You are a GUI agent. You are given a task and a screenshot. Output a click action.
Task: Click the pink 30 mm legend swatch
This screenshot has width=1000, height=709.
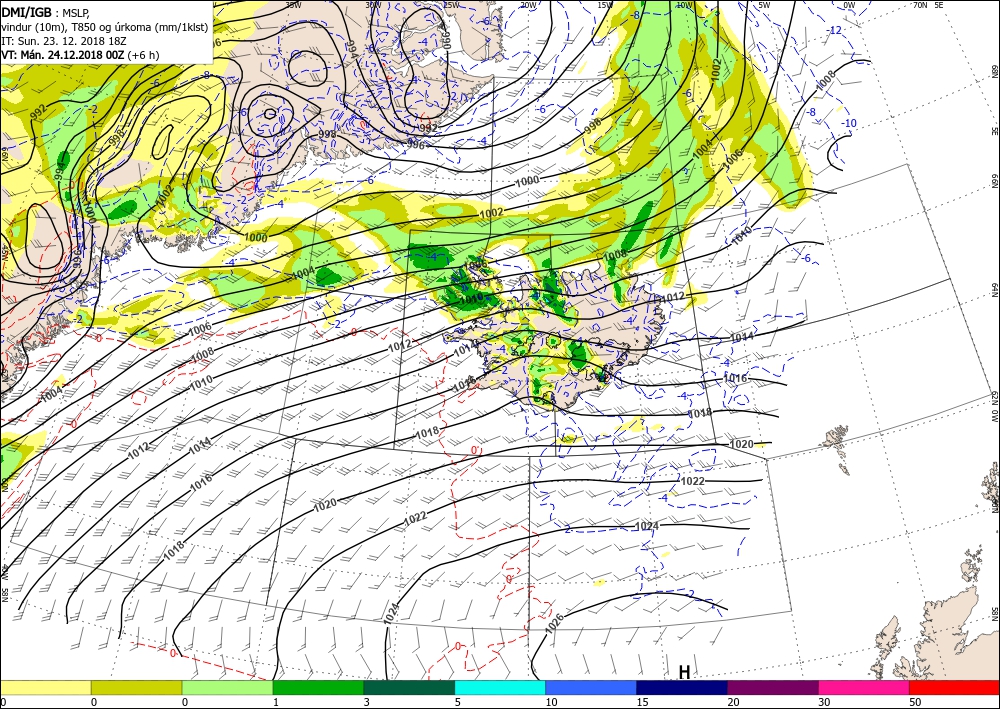pos(864,687)
